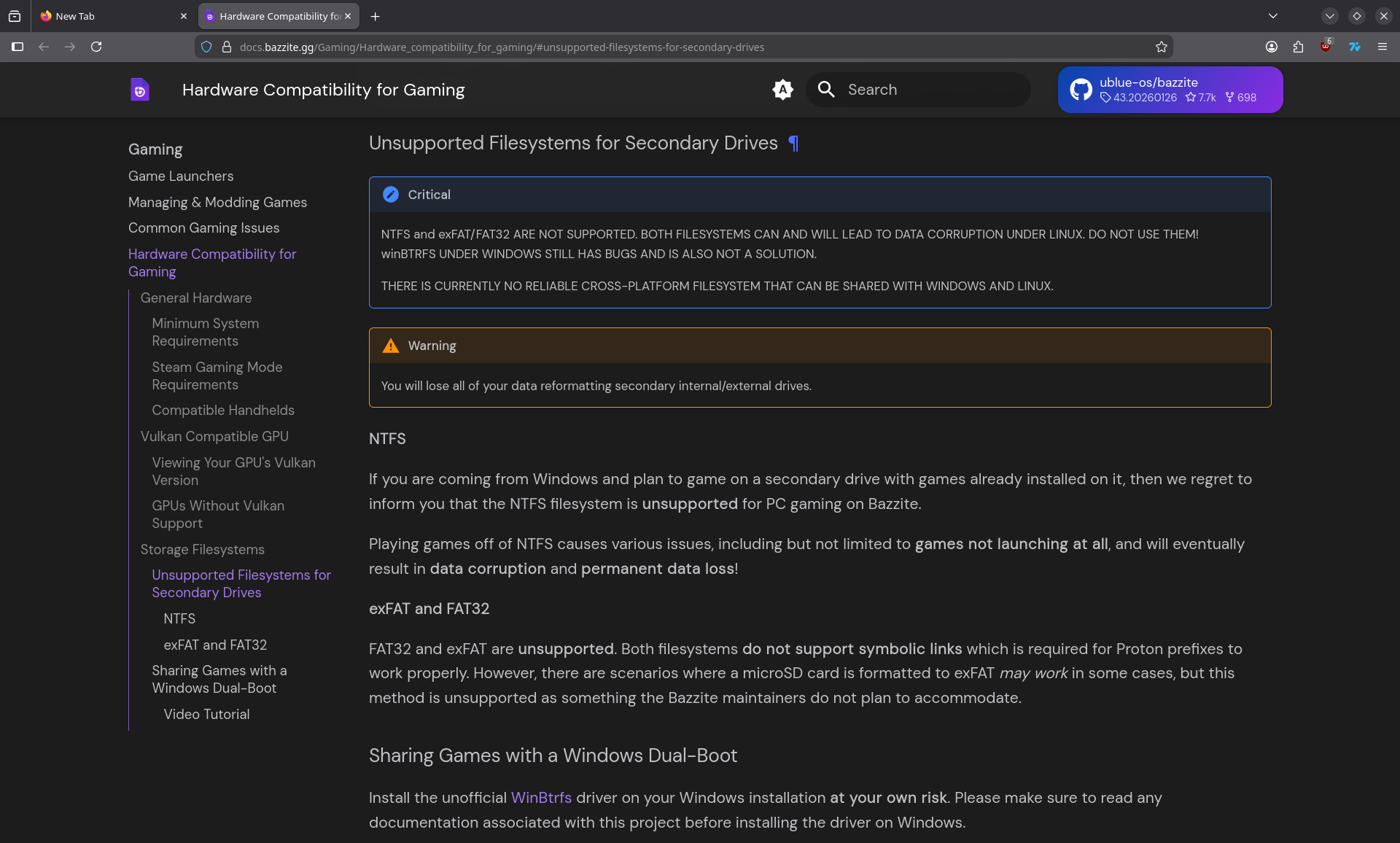Click the GitHub octocat icon
This screenshot has width=1400, height=843.
[x=1081, y=89]
